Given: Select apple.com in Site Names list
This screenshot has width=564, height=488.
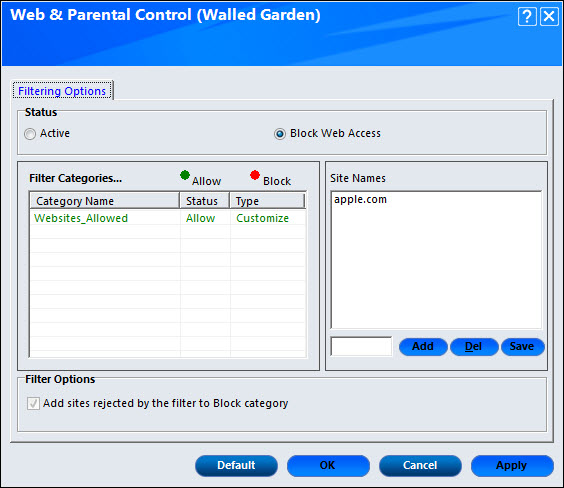Looking at the screenshot, I should [x=360, y=199].
